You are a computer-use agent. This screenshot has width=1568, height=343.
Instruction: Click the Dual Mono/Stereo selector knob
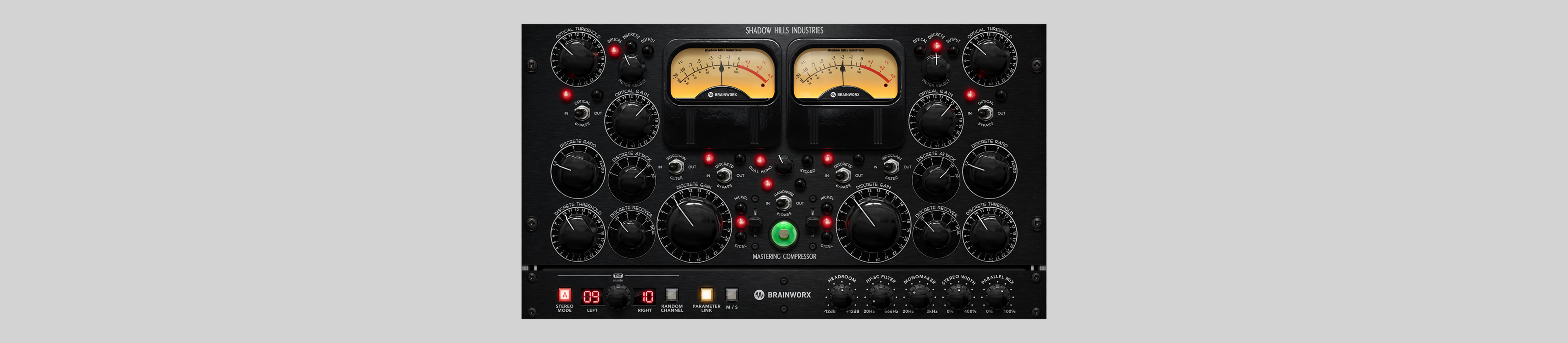coord(784,164)
